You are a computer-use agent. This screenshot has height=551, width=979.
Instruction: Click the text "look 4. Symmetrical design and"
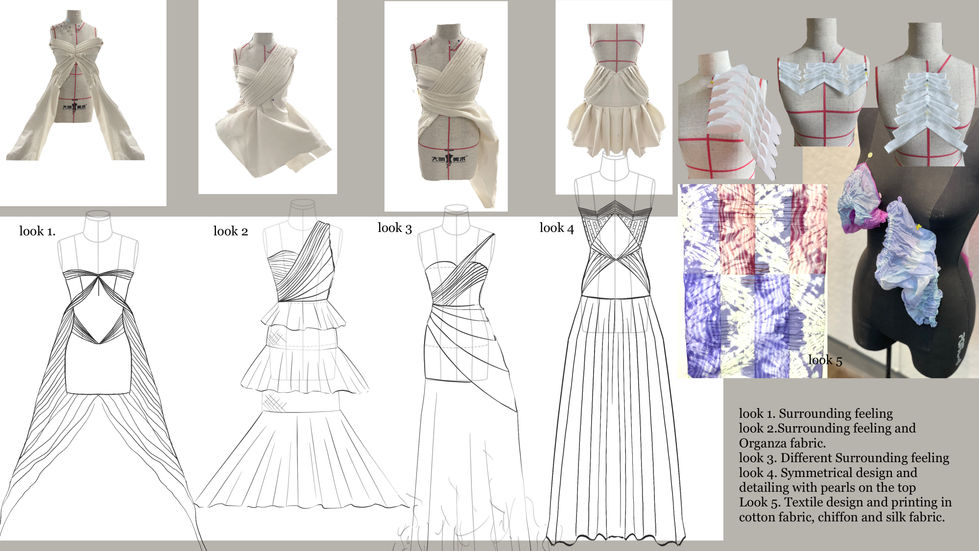point(828,473)
